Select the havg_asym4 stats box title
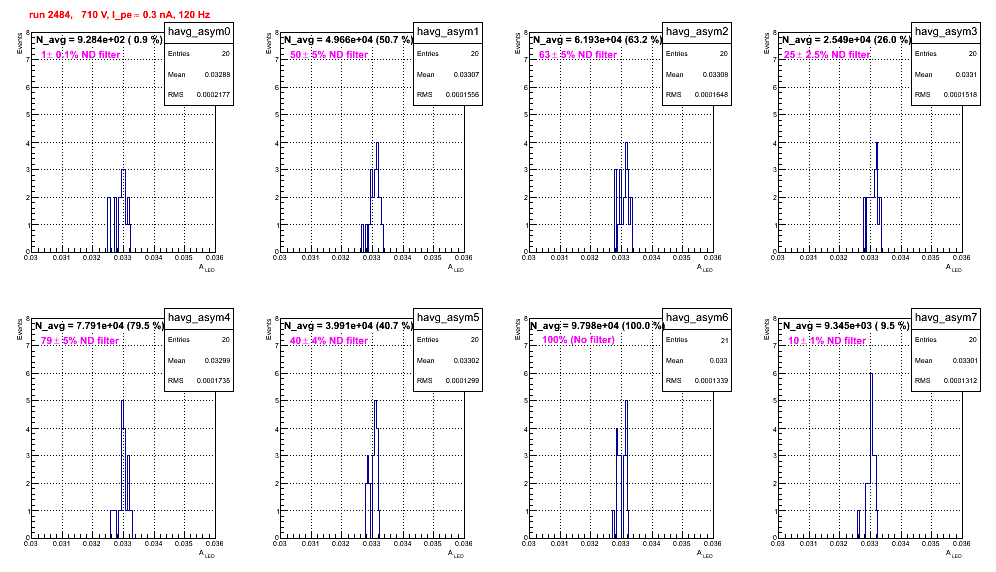The image size is (996, 572). pos(199,317)
